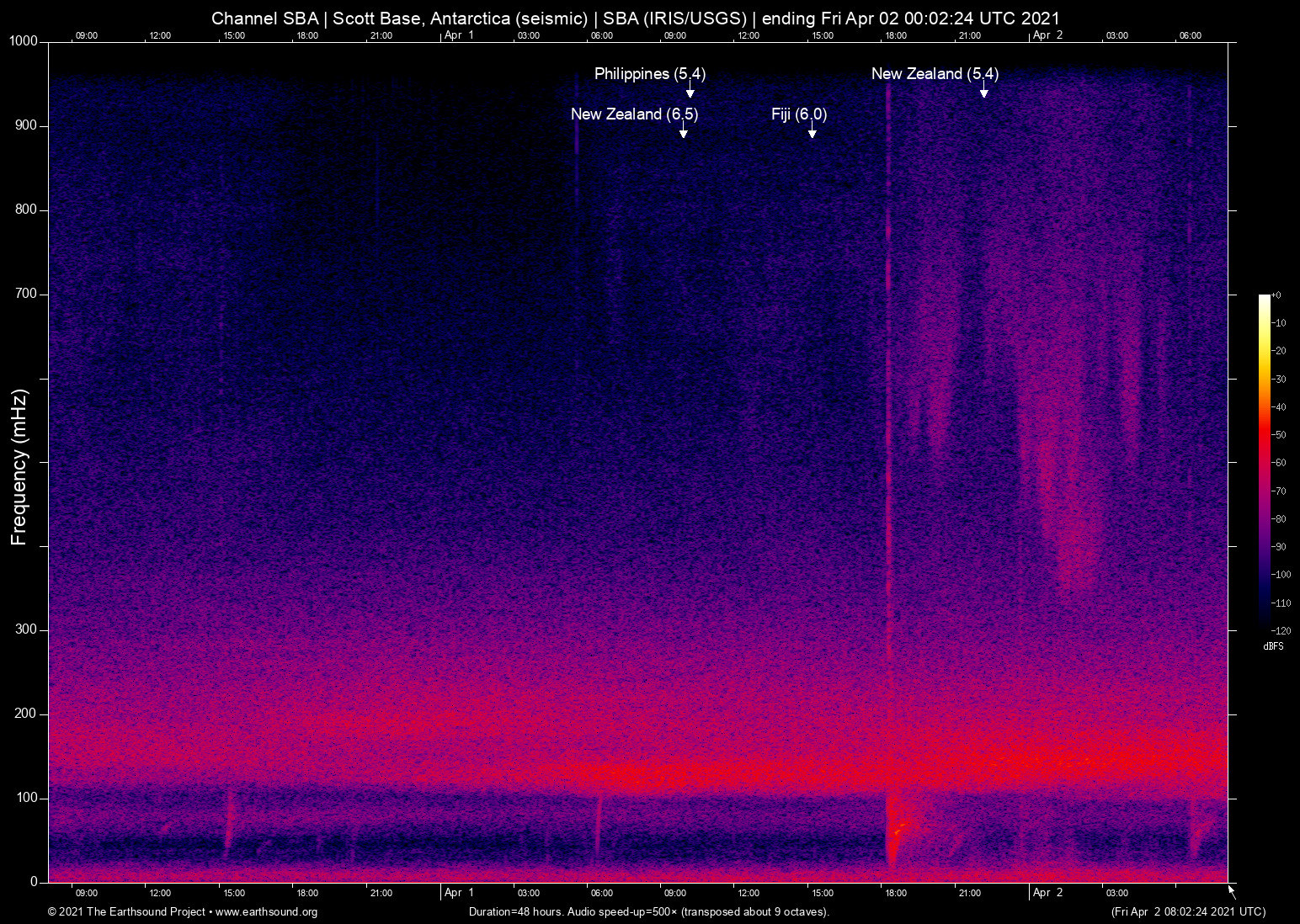Click the Apr 1 label on the top axis

(460, 35)
